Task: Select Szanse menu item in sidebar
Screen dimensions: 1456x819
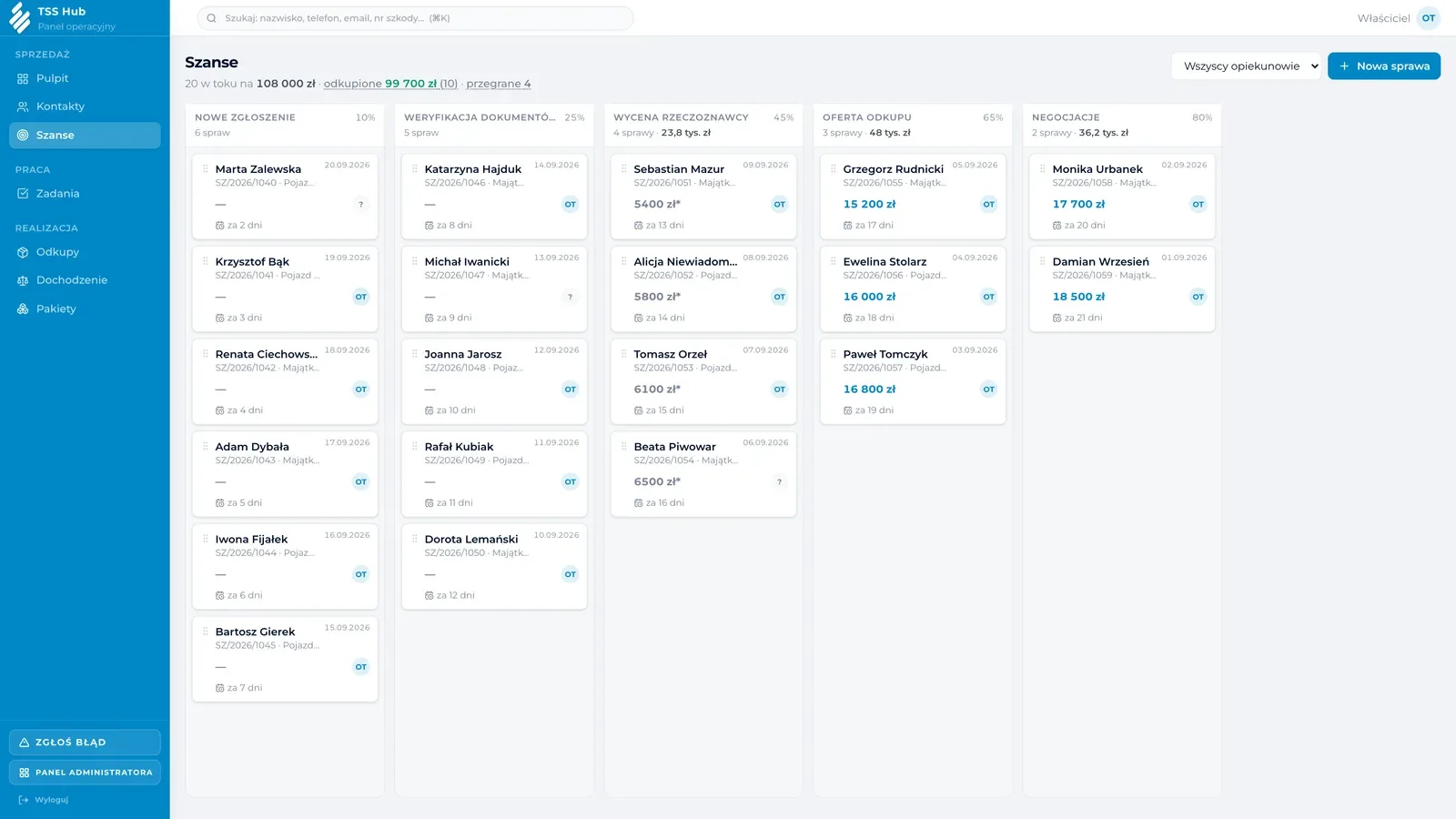Action: click(x=85, y=136)
